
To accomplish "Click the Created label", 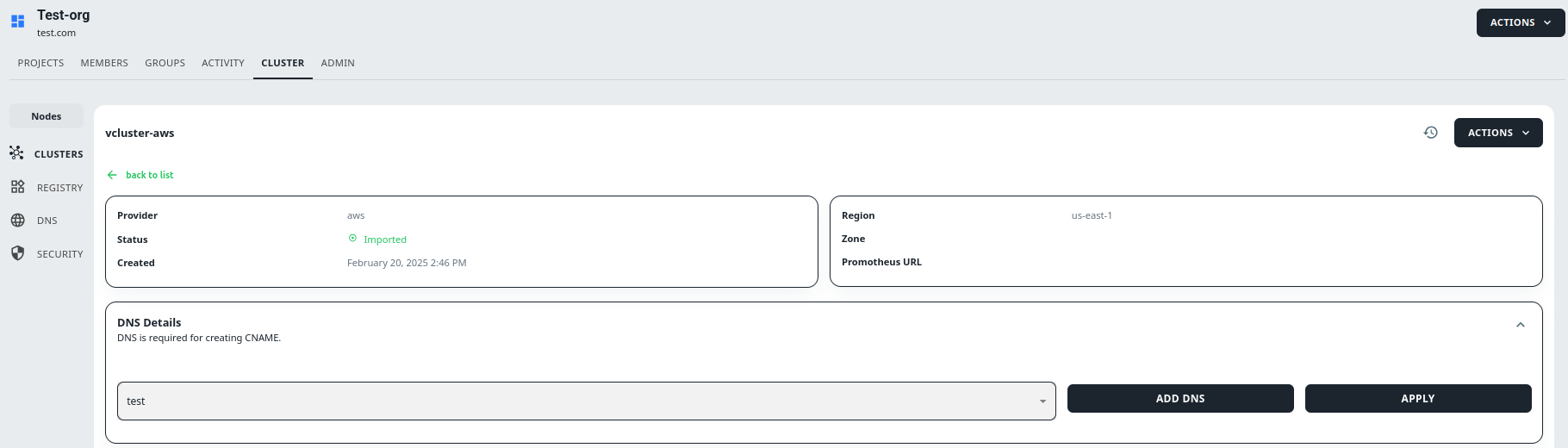I will pyautogui.click(x=136, y=263).
